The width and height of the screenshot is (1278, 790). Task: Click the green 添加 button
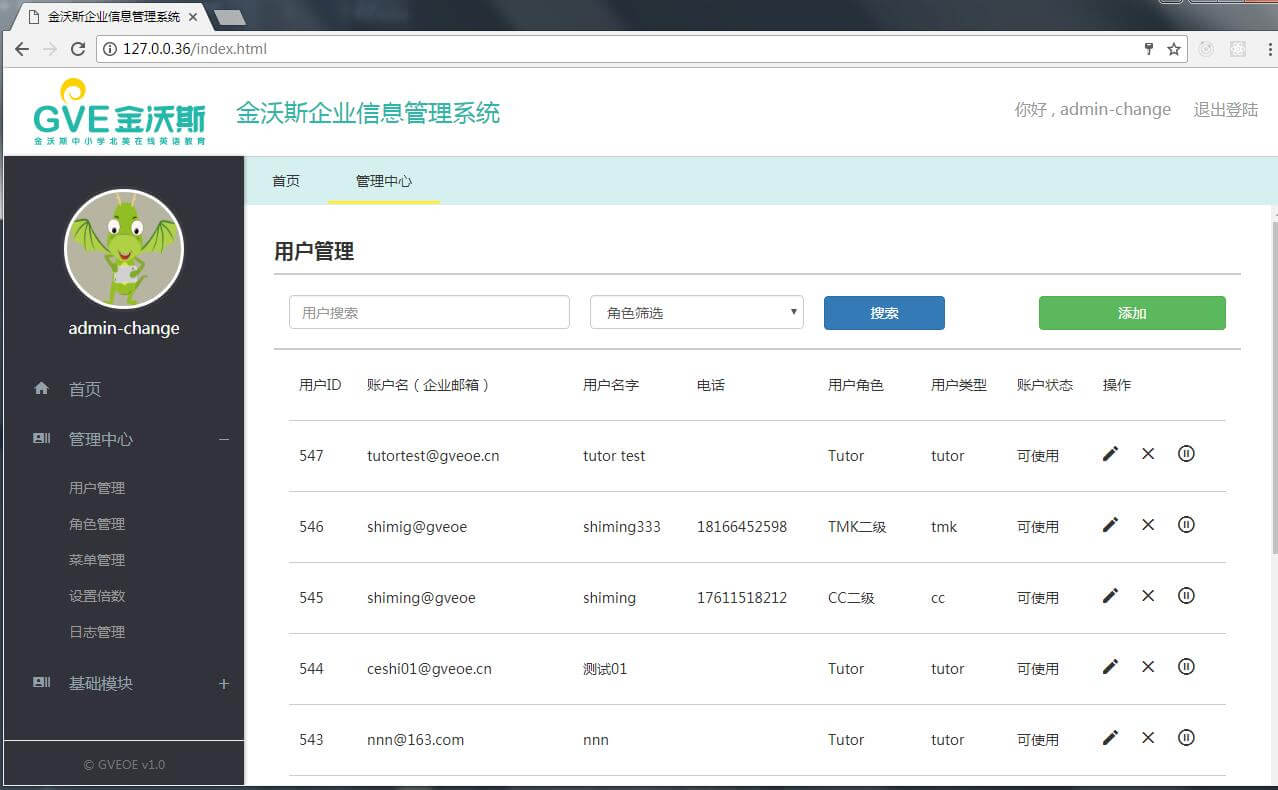(1132, 313)
